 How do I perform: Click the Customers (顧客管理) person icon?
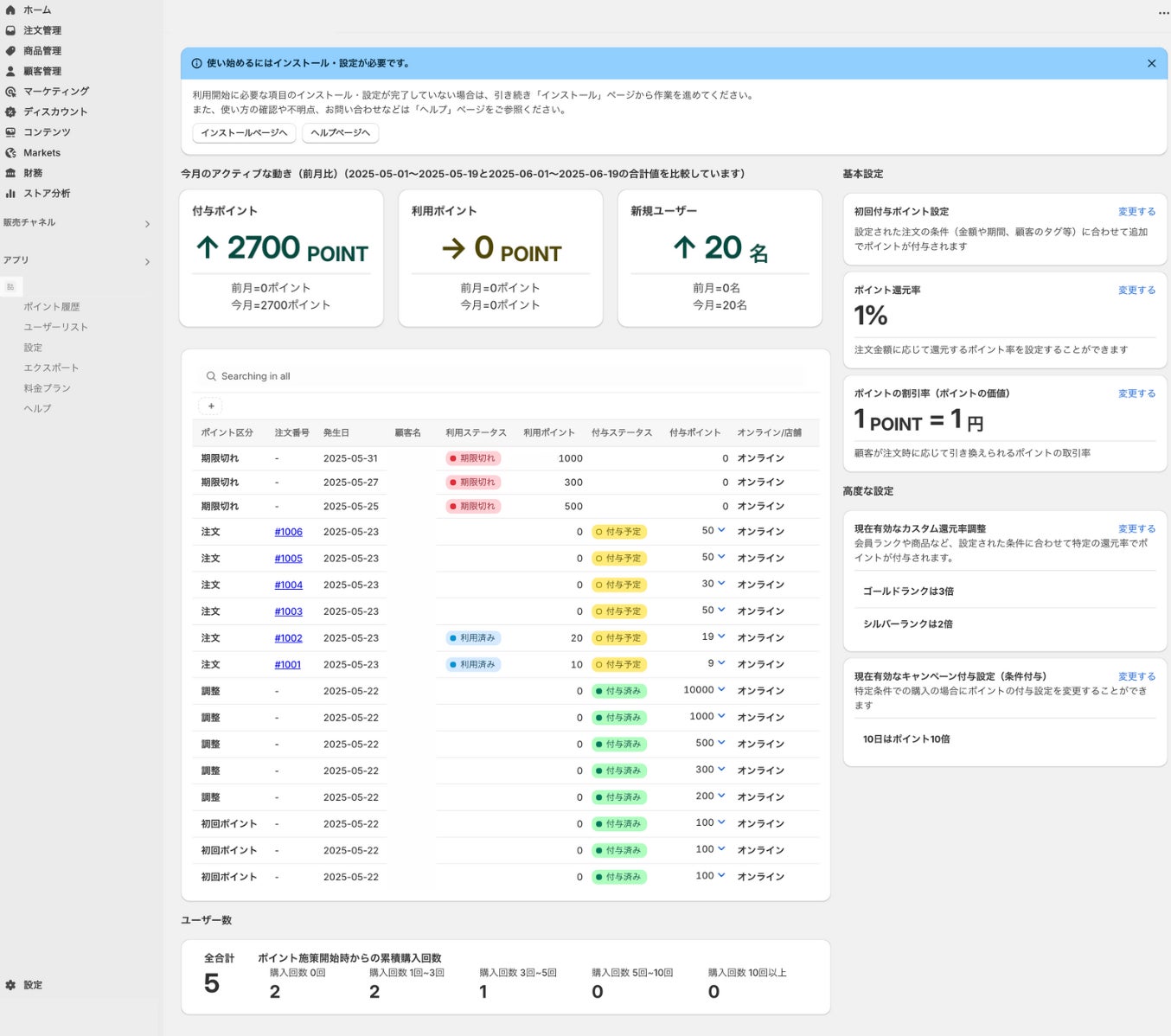[10, 71]
